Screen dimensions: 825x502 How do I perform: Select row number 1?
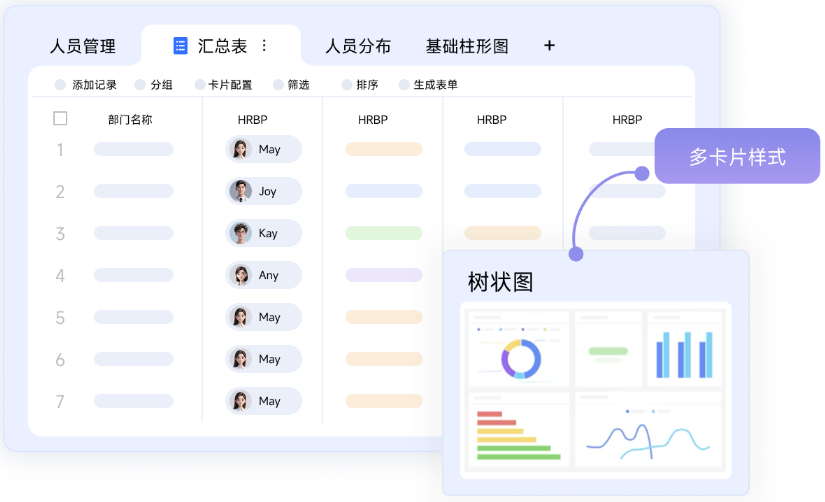[60, 150]
